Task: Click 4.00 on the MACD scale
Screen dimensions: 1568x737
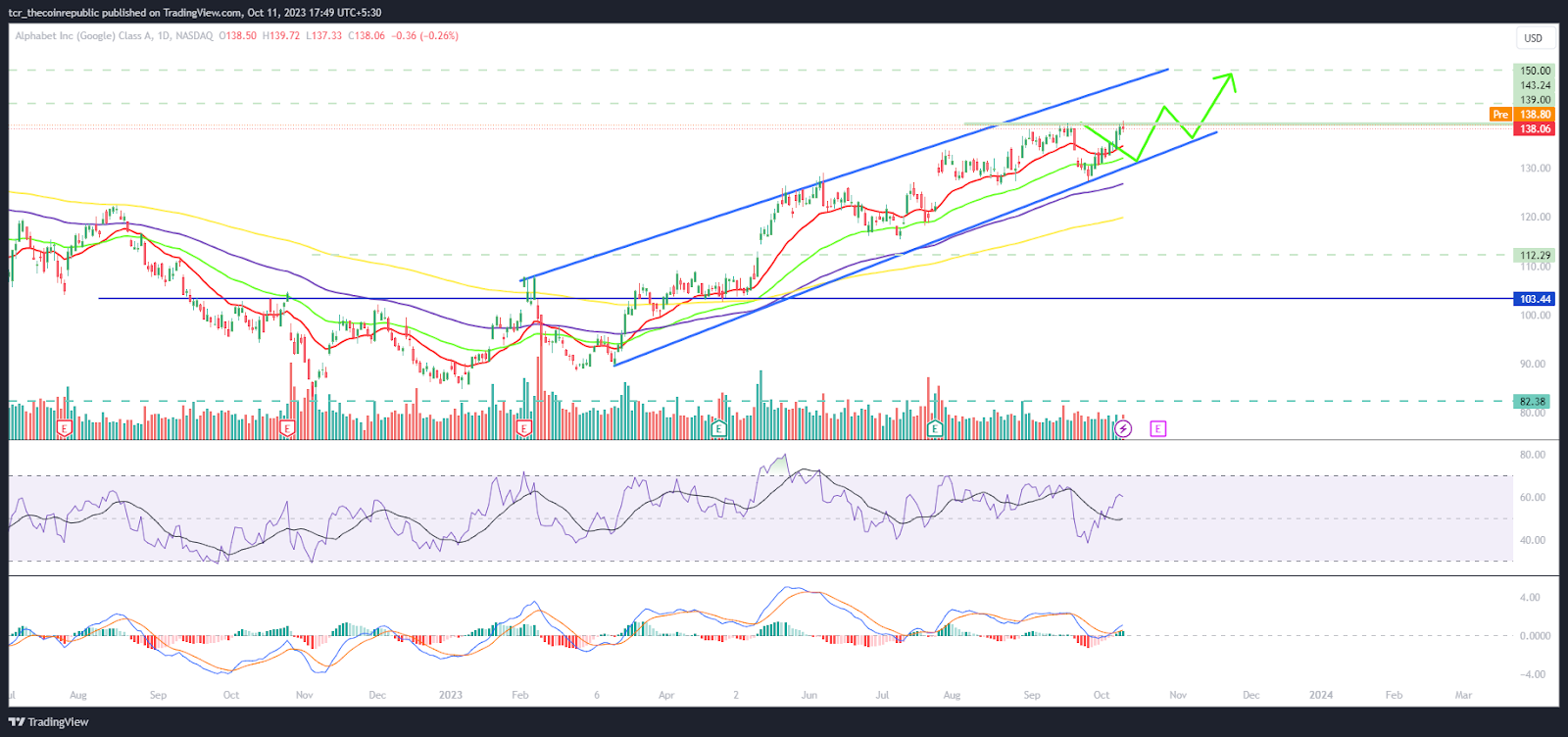Action: point(1530,598)
